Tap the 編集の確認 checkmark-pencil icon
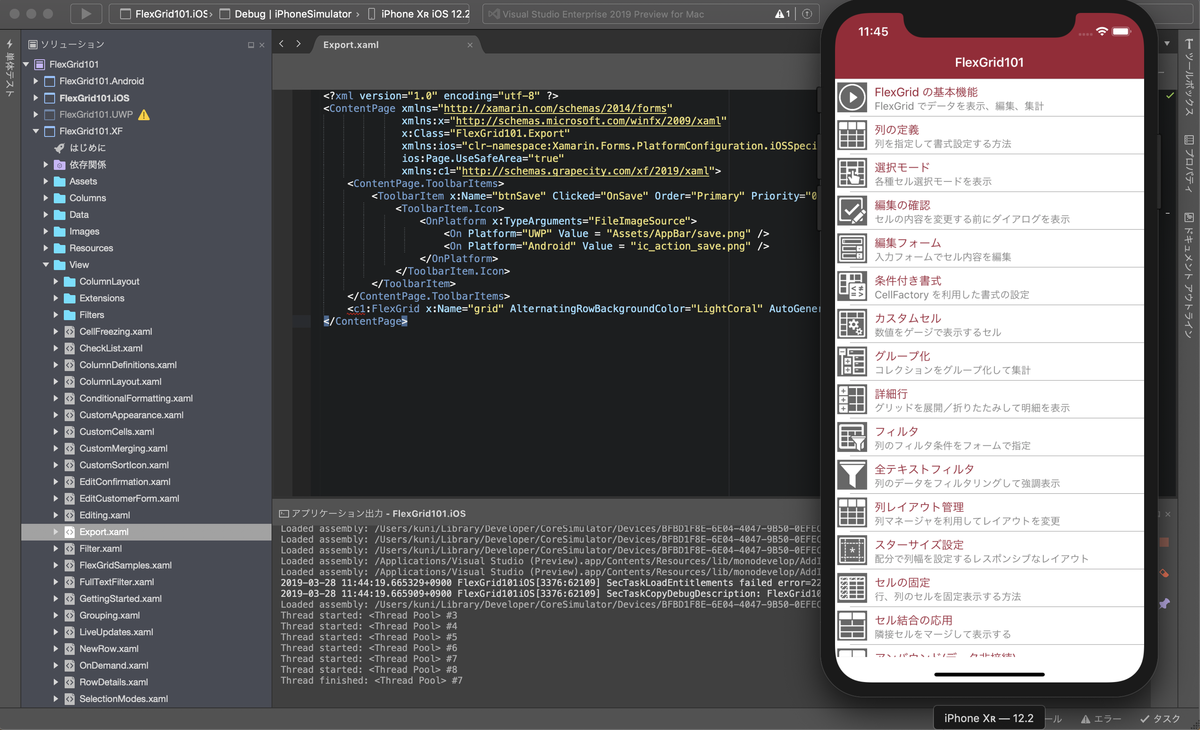Viewport: 1200px width, 730px height. click(x=852, y=211)
